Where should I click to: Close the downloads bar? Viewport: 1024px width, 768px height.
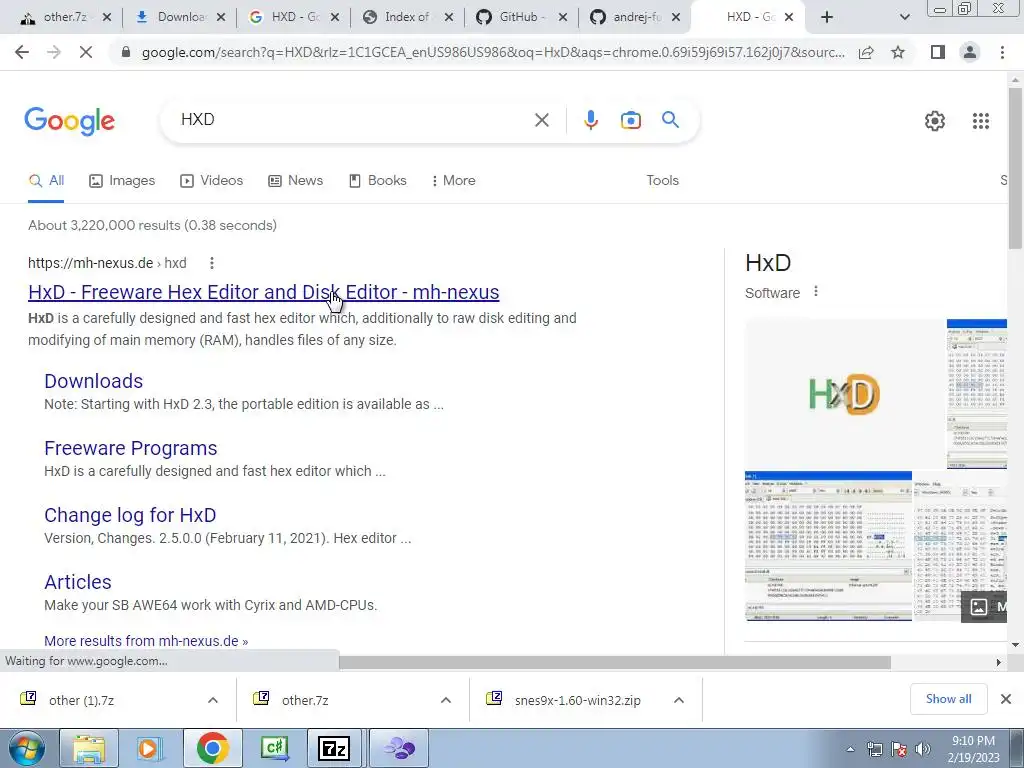pos(1006,699)
